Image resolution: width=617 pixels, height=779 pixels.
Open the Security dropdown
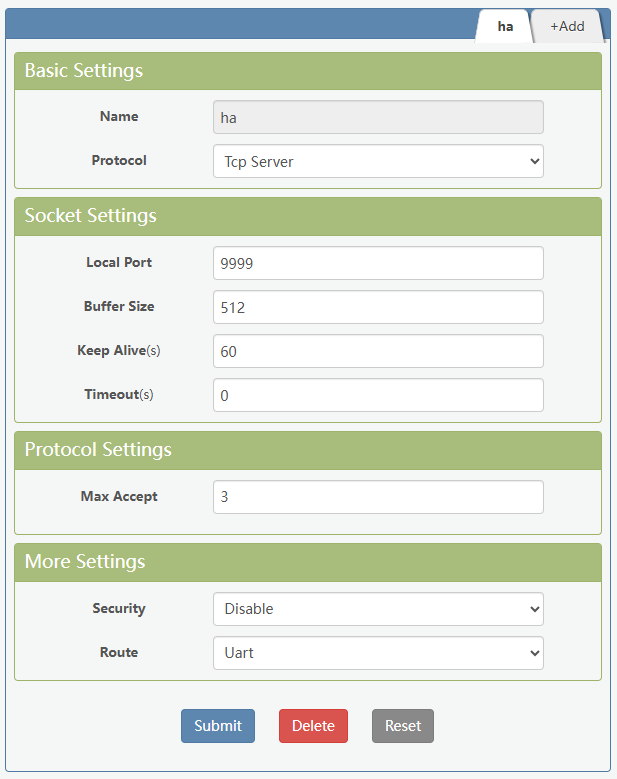(378, 609)
